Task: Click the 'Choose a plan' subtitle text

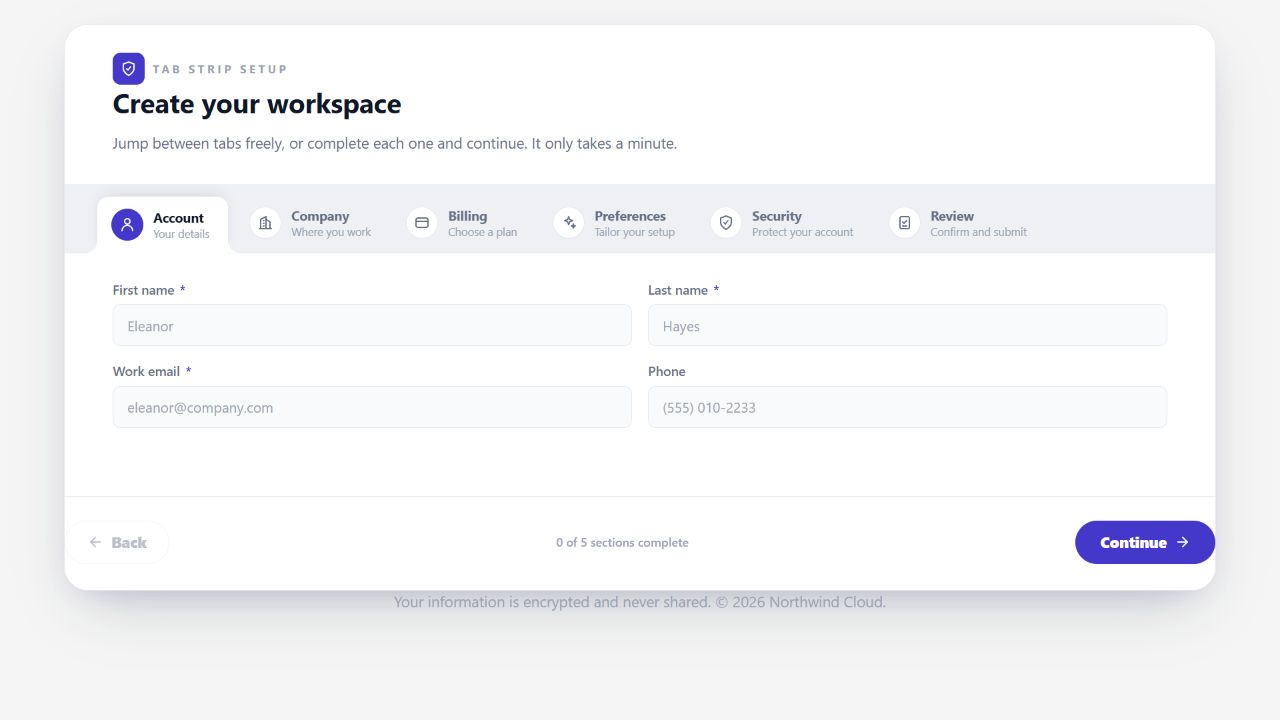Action: [482, 232]
